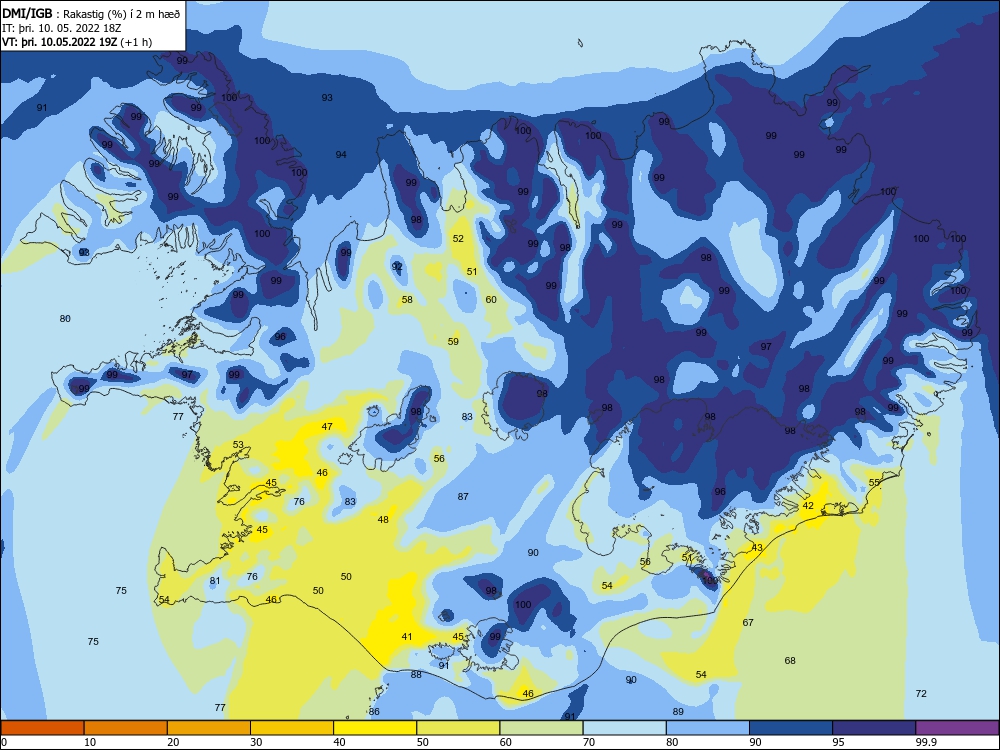Click the 30–40 amber legend swatch
The height and width of the screenshot is (750, 1000).
292,728
